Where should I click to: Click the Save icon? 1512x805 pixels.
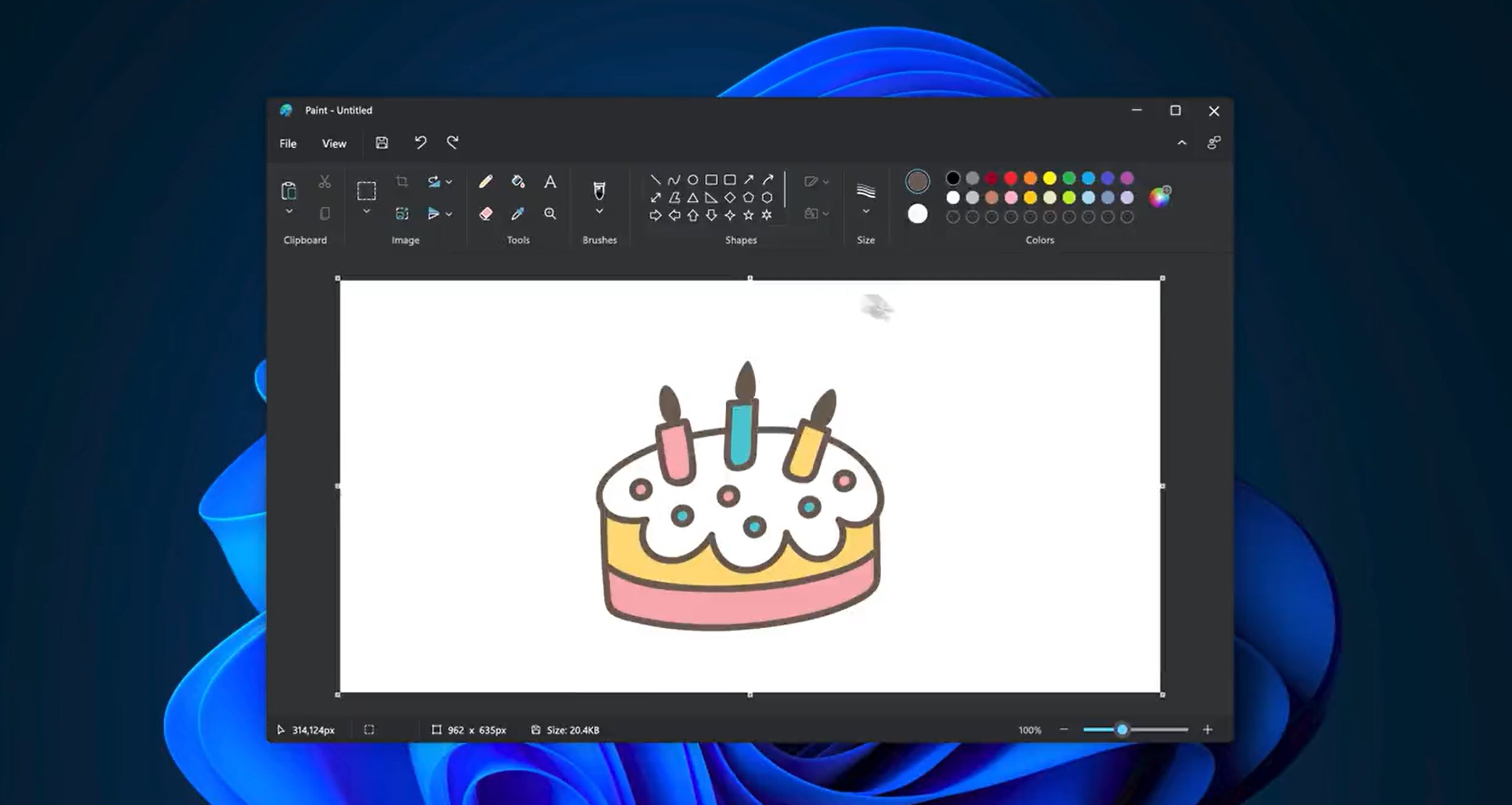pos(381,143)
